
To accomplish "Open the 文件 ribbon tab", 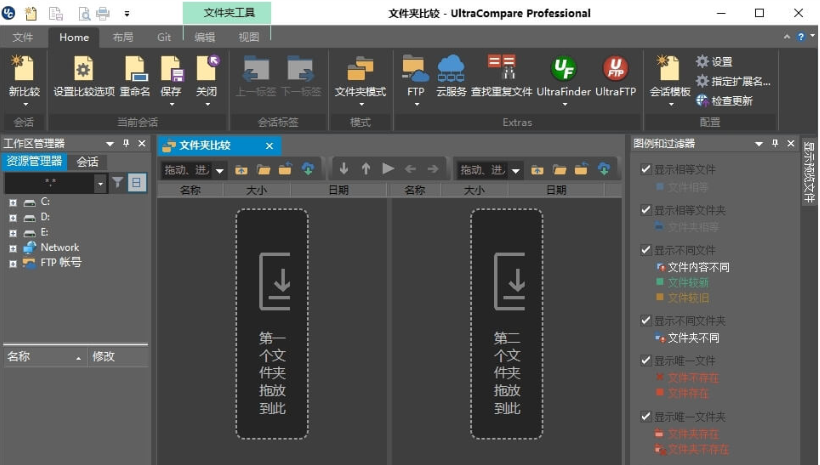I will click(23, 37).
